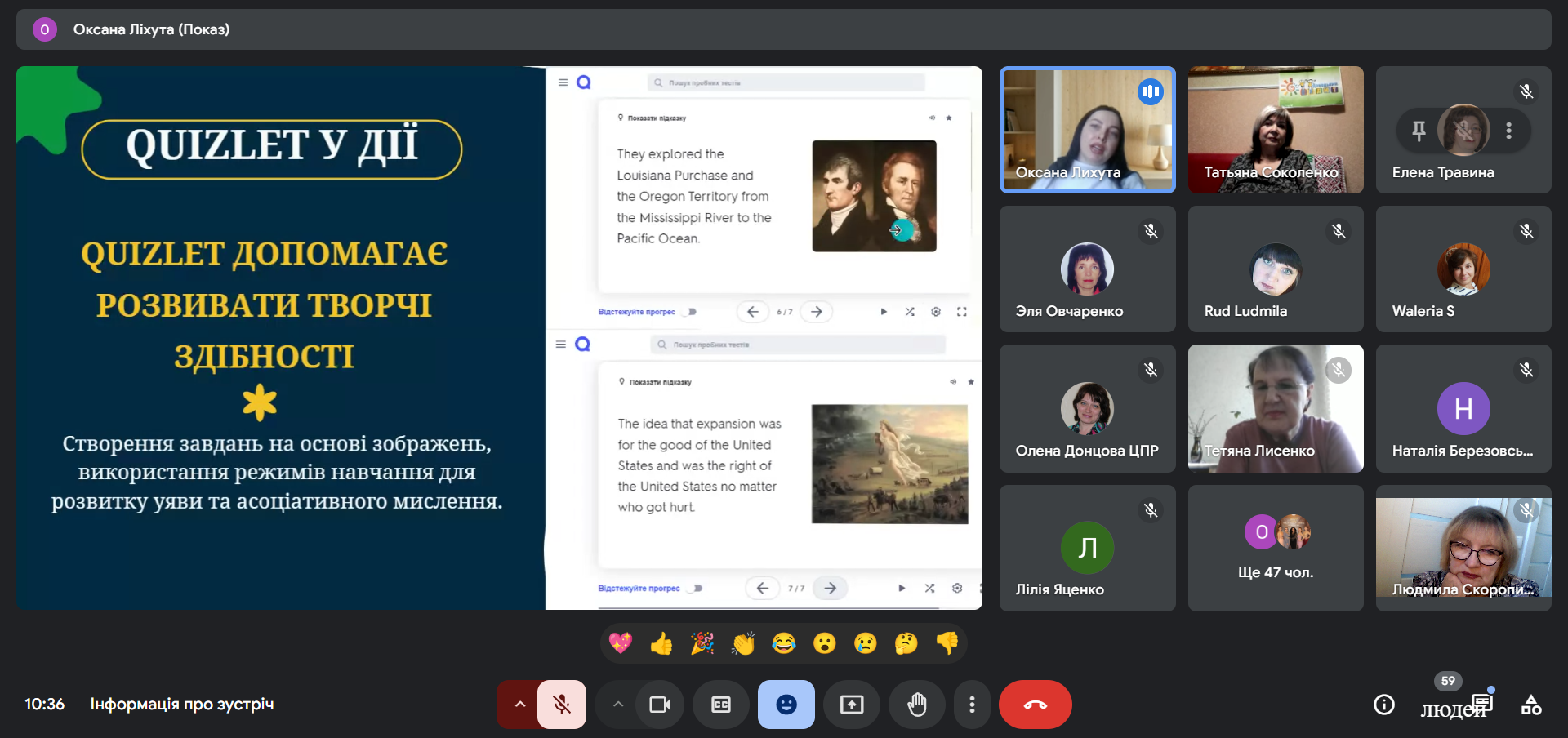Send sparkling heart reaction
This screenshot has width=1568, height=738.
(621, 643)
